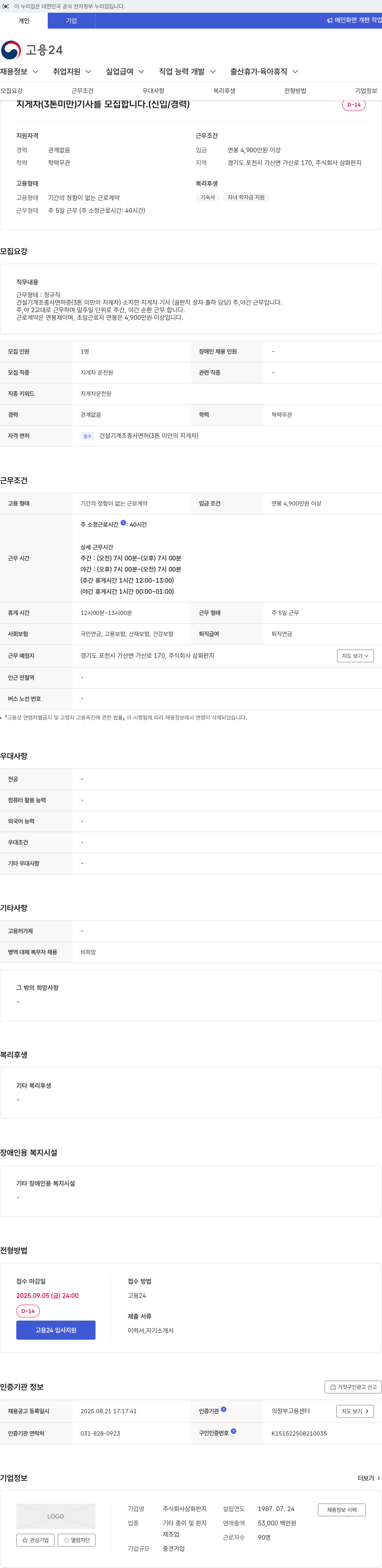Click the 고용24 입사지원 button
Image resolution: width=382 pixels, height=1568 pixels.
tap(55, 1330)
